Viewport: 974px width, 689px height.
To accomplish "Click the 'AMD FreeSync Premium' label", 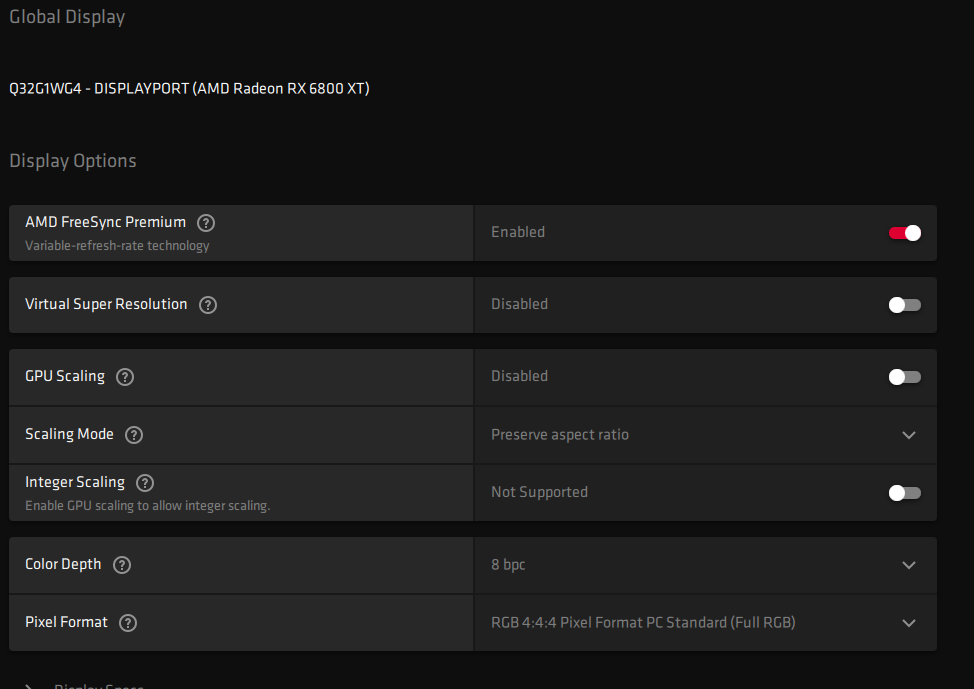I will pyautogui.click(x=106, y=222).
